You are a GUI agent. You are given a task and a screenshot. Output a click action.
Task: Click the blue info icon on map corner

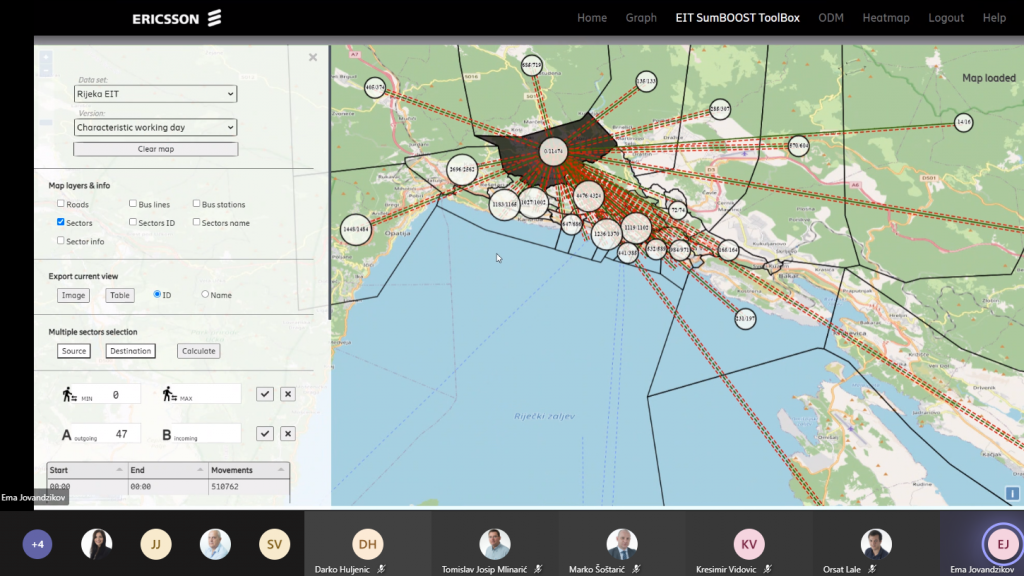coord(1012,494)
